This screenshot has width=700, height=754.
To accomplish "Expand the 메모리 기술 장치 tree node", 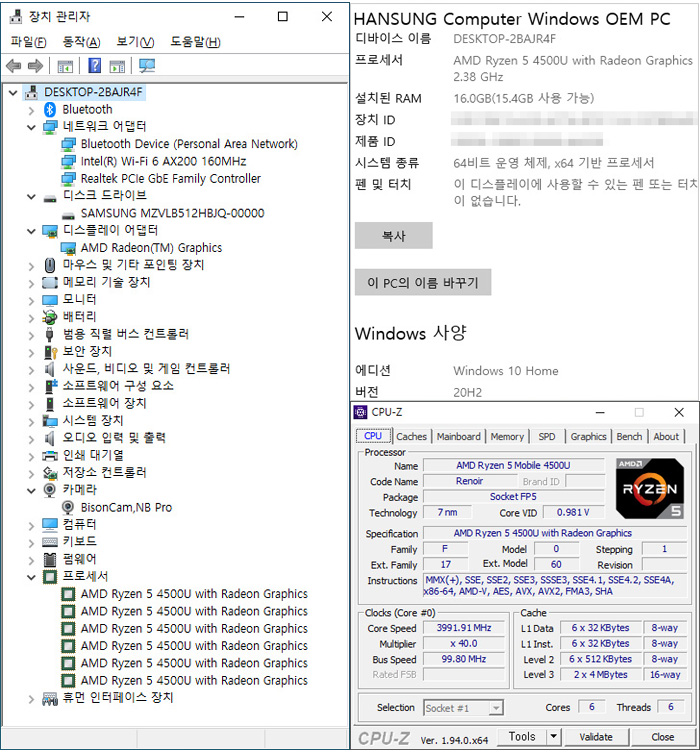I will point(31,284).
